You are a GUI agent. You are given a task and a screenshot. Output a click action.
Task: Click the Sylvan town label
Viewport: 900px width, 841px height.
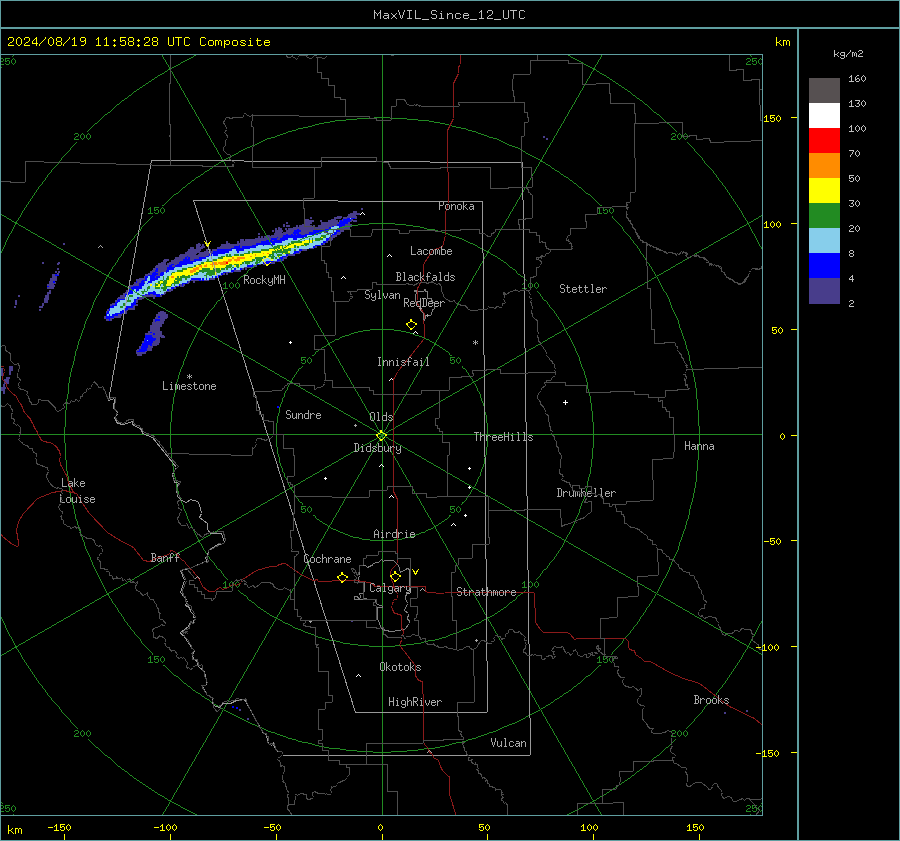coord(382,295)
